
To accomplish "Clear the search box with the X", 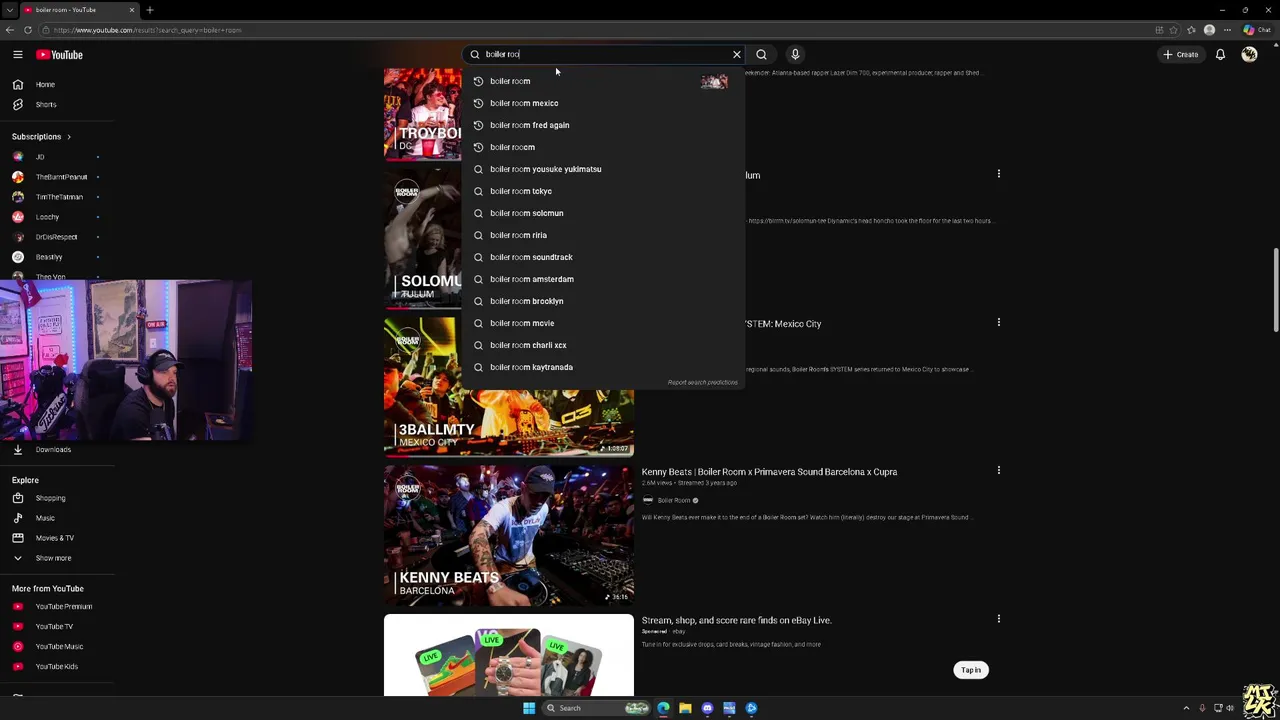I will click(x=737, y=54).
